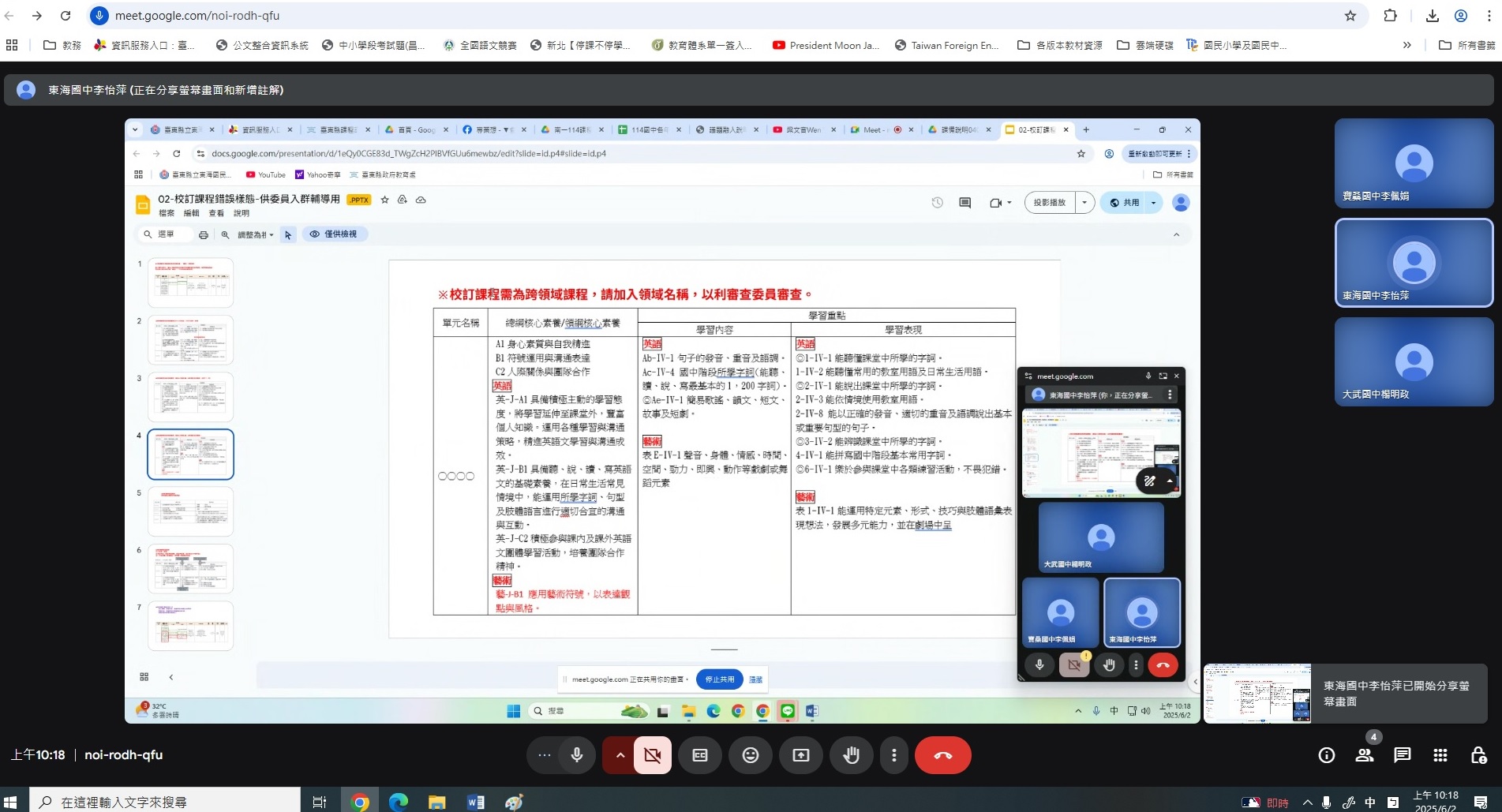Click the 僅供檢視 view-only chip in Slides toolbar
This screenshot has height=812, width=1502.
point(334,234)
